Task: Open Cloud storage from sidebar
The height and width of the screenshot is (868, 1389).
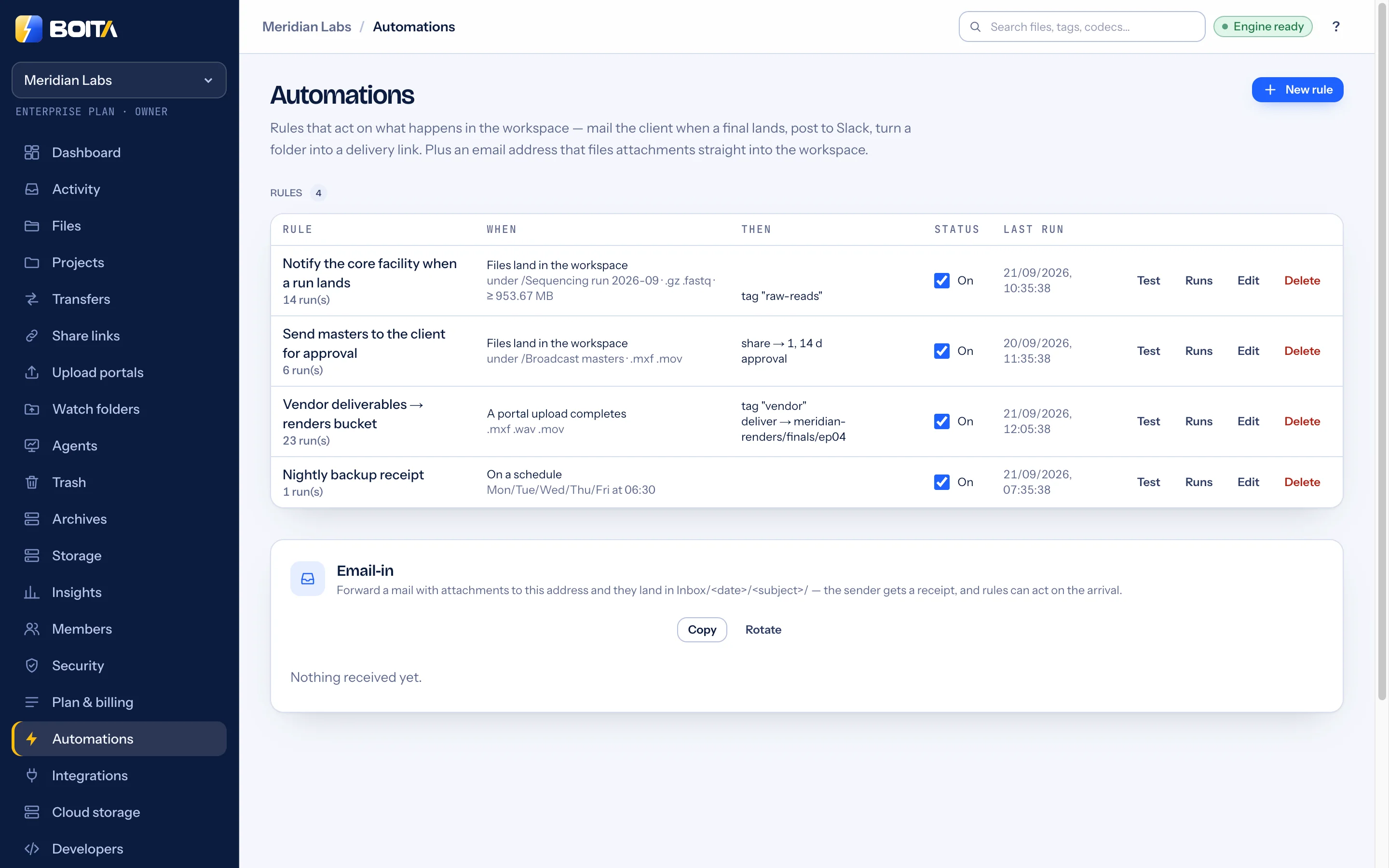Action: coord(119,813)
